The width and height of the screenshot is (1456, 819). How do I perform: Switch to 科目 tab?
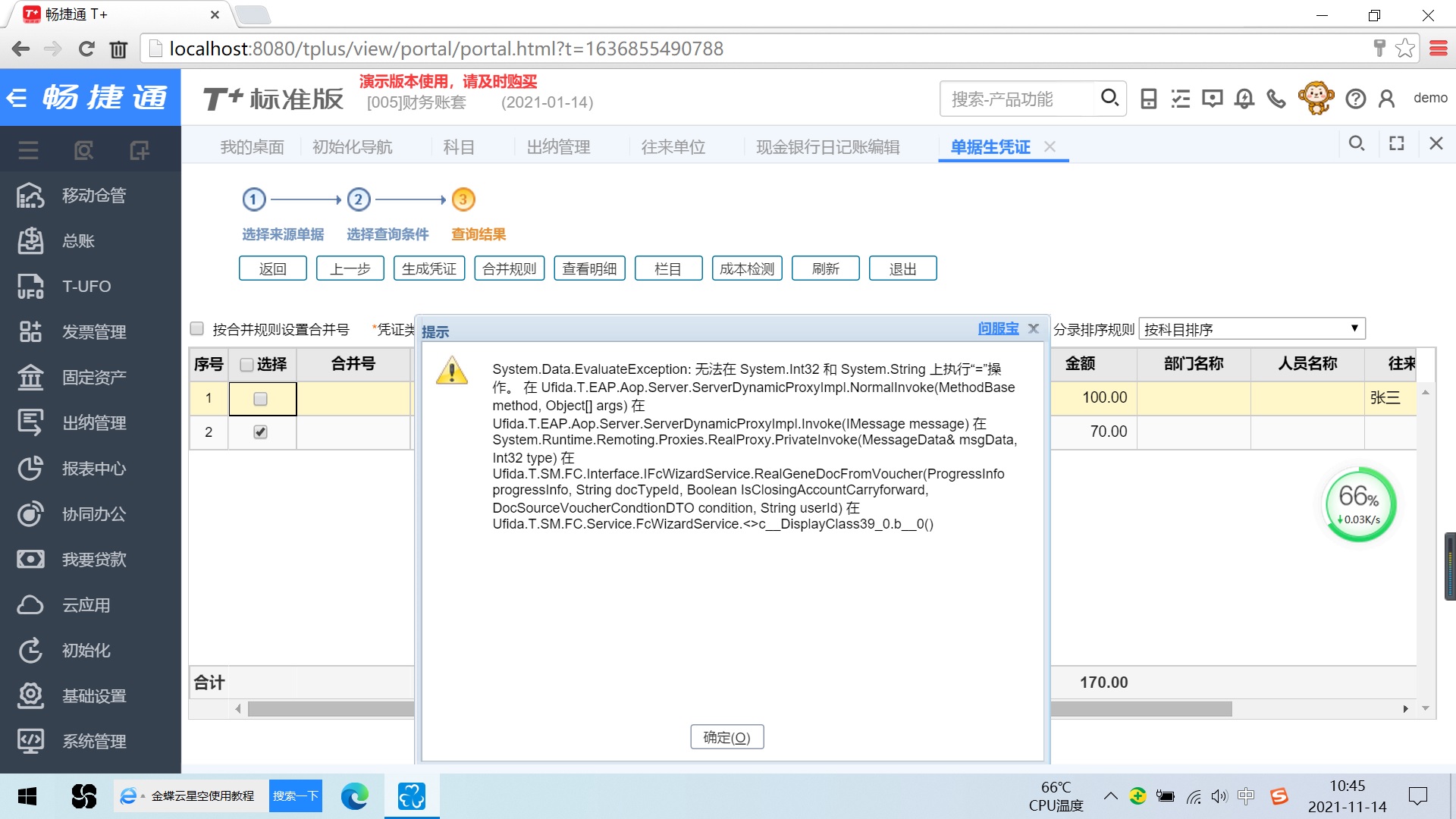click(459, 147)
